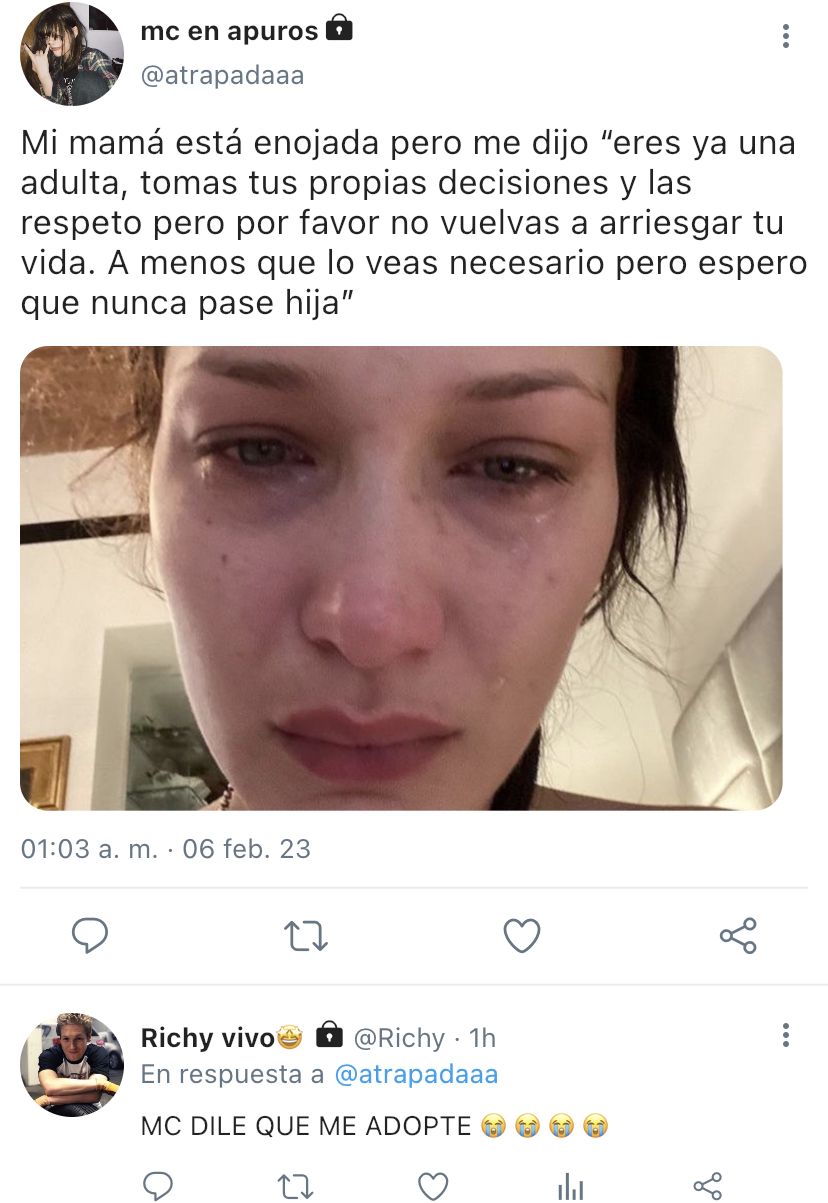828x1203 pixels.
Task: Like Richy's reply
Action: (432, 1186)
